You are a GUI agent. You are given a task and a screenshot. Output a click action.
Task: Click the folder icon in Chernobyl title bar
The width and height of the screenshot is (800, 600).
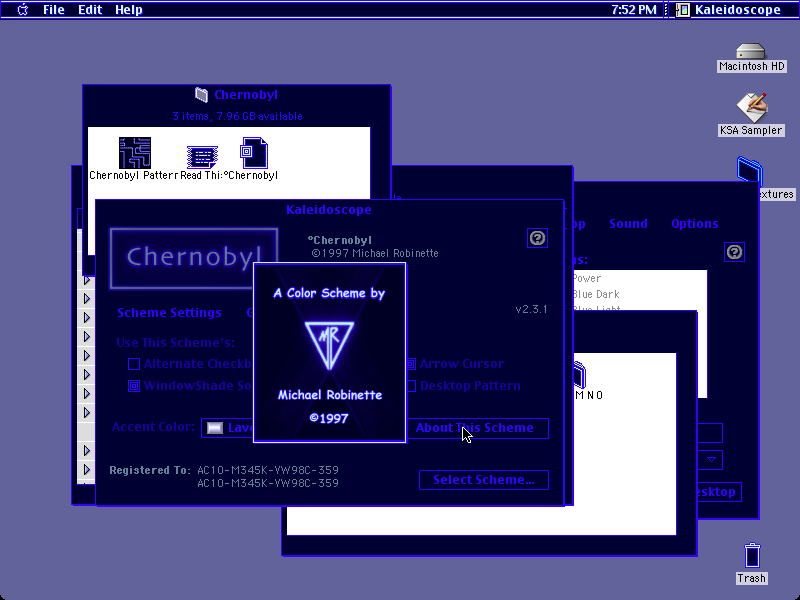[202, 94]
